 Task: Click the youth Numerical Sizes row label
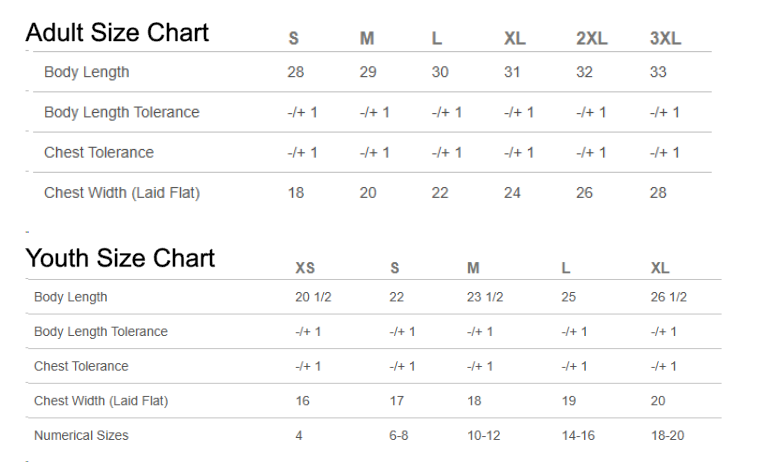coord(81,435)
